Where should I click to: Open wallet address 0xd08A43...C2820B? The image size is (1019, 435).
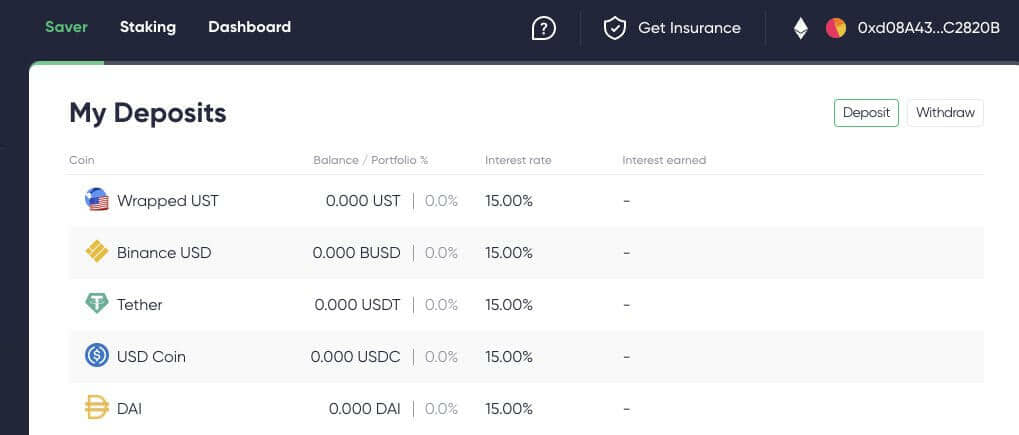[928, 28]
